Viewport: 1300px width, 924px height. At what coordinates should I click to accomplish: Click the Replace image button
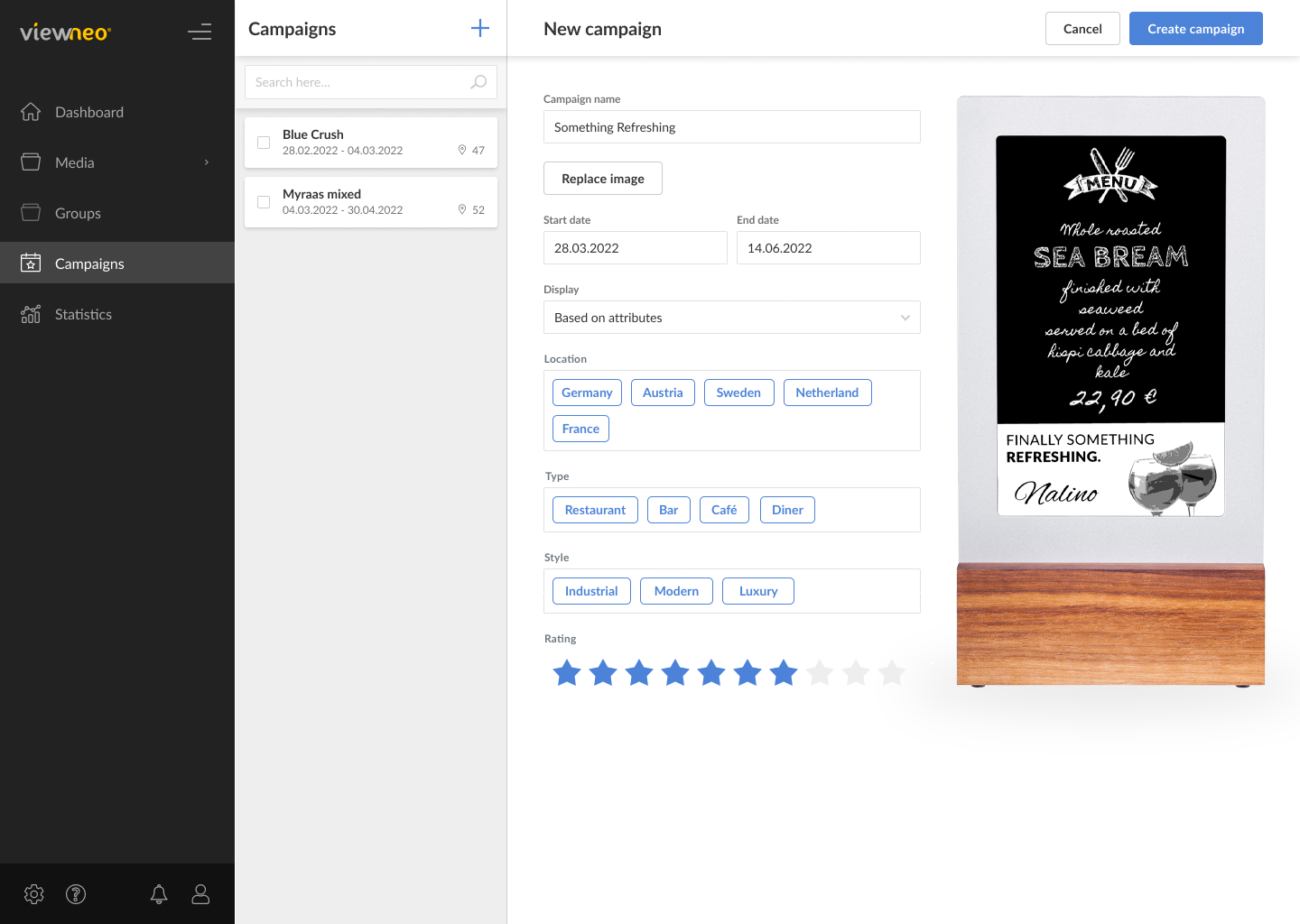(x=602, y=178)
